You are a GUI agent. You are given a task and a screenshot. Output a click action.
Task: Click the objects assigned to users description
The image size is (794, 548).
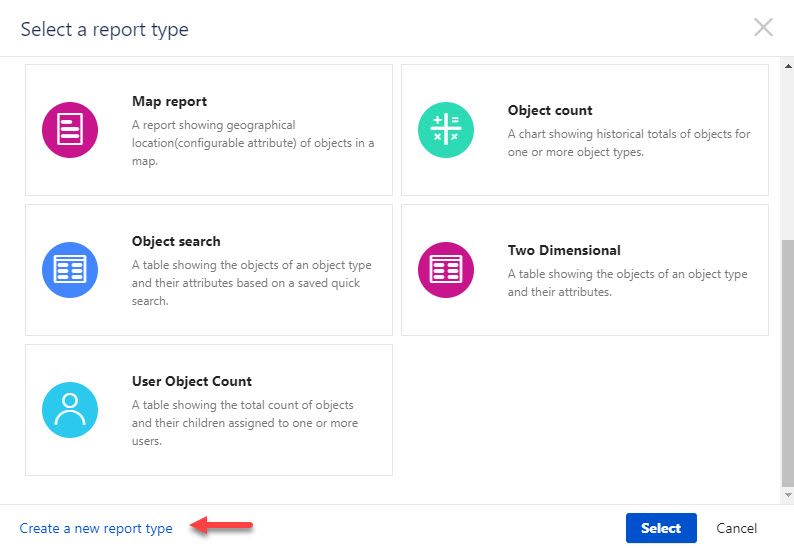pos(245,423)
